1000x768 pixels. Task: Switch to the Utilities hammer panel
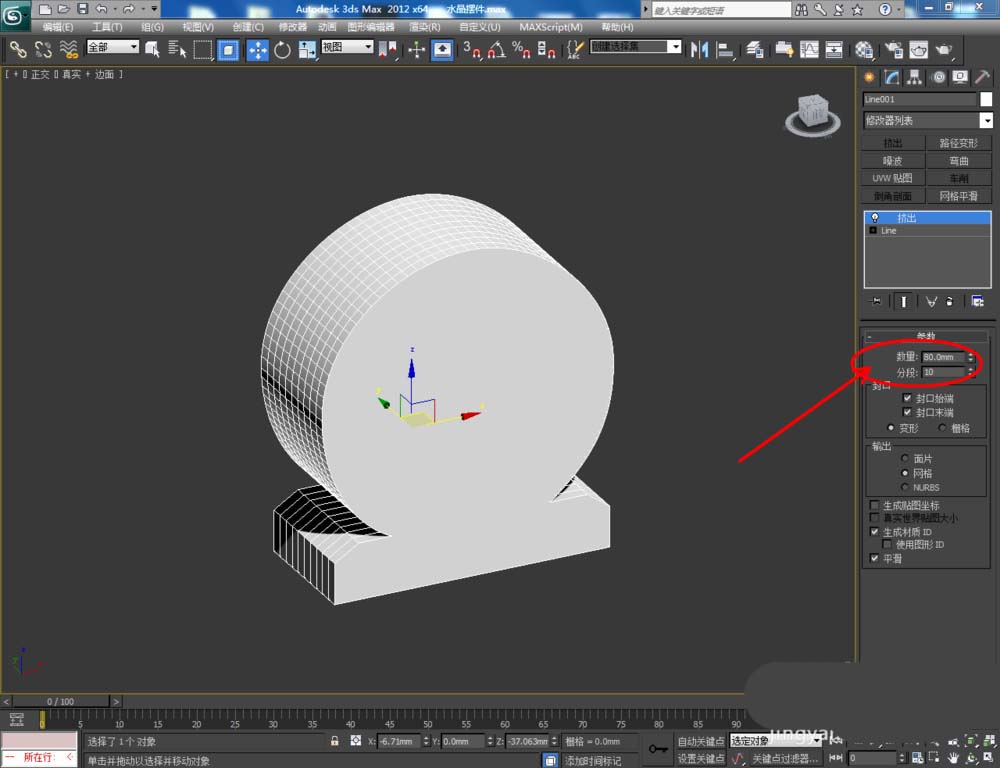point(982,78)
